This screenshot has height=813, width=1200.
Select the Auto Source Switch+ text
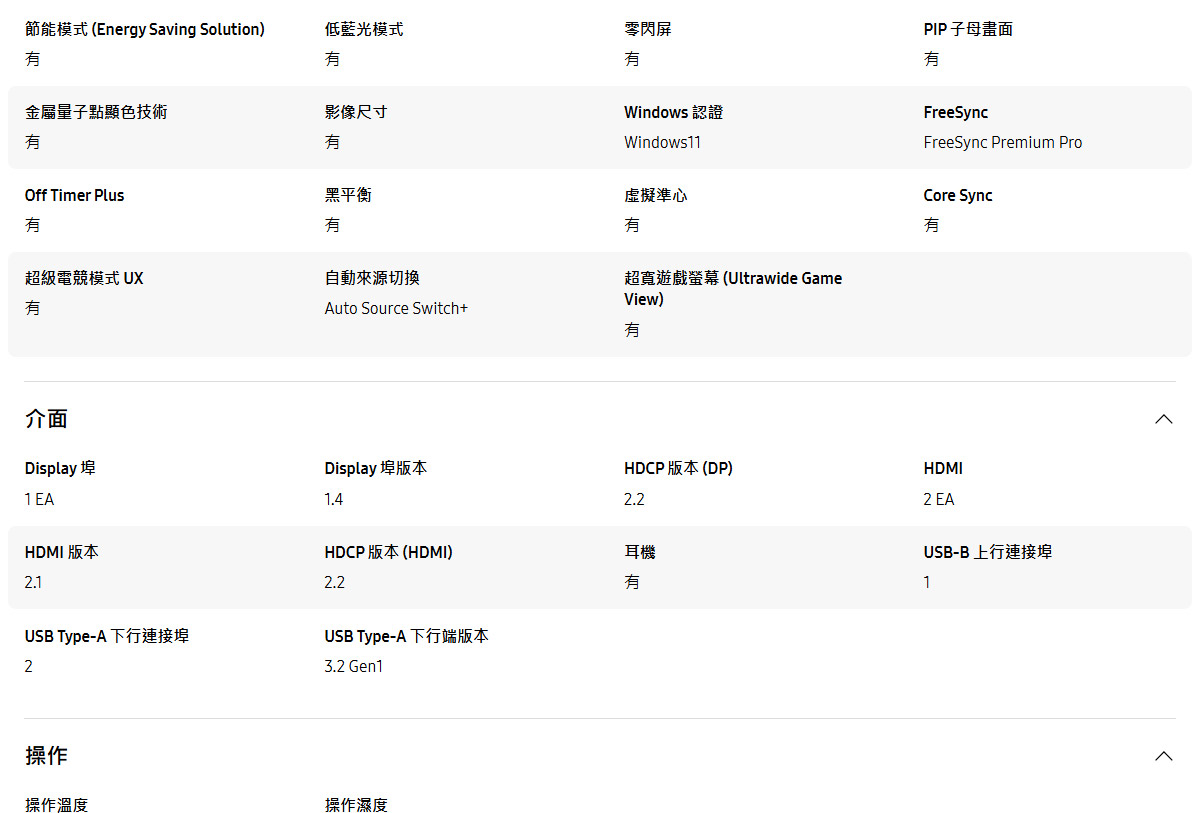pyautogui.click(x=396, y=308)
